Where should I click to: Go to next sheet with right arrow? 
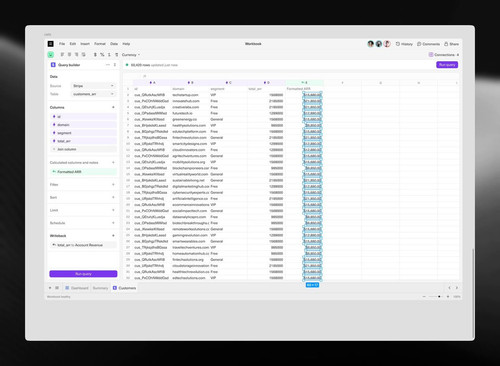(x=457, y=288)
